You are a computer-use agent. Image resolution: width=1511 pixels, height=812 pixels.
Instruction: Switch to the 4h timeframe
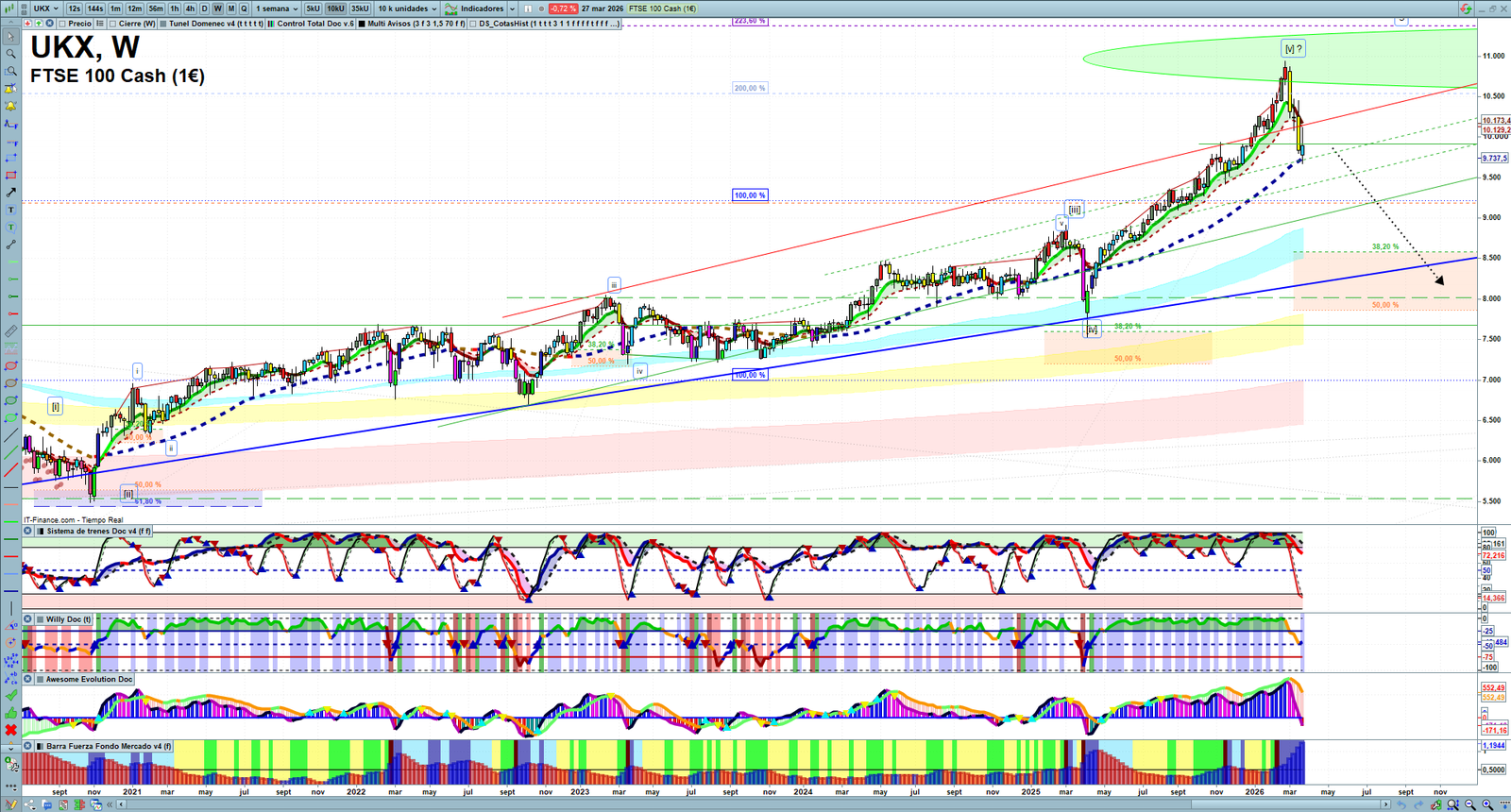click(190, 8)
